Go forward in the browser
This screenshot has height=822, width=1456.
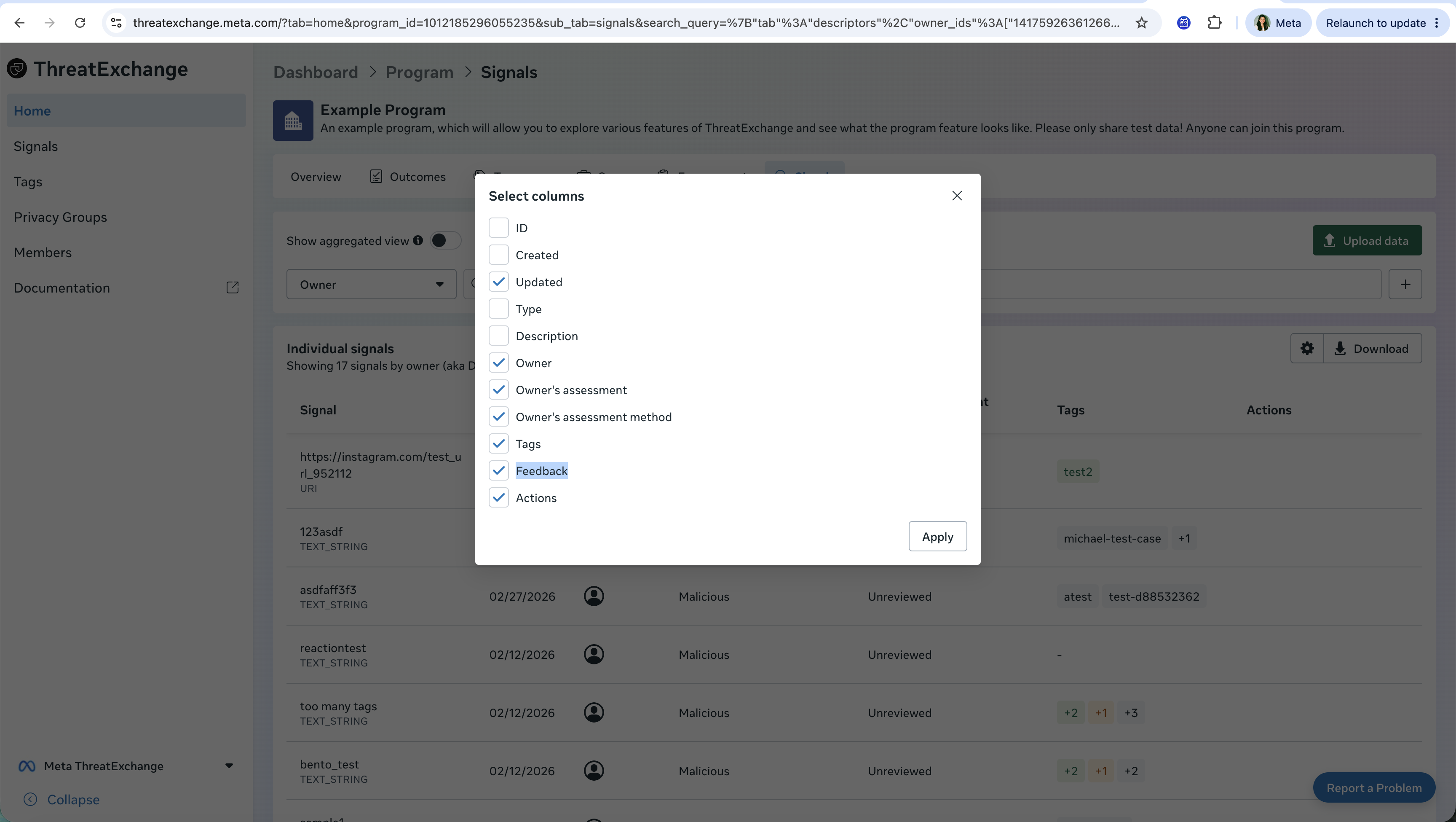click(x=50, y=23)
